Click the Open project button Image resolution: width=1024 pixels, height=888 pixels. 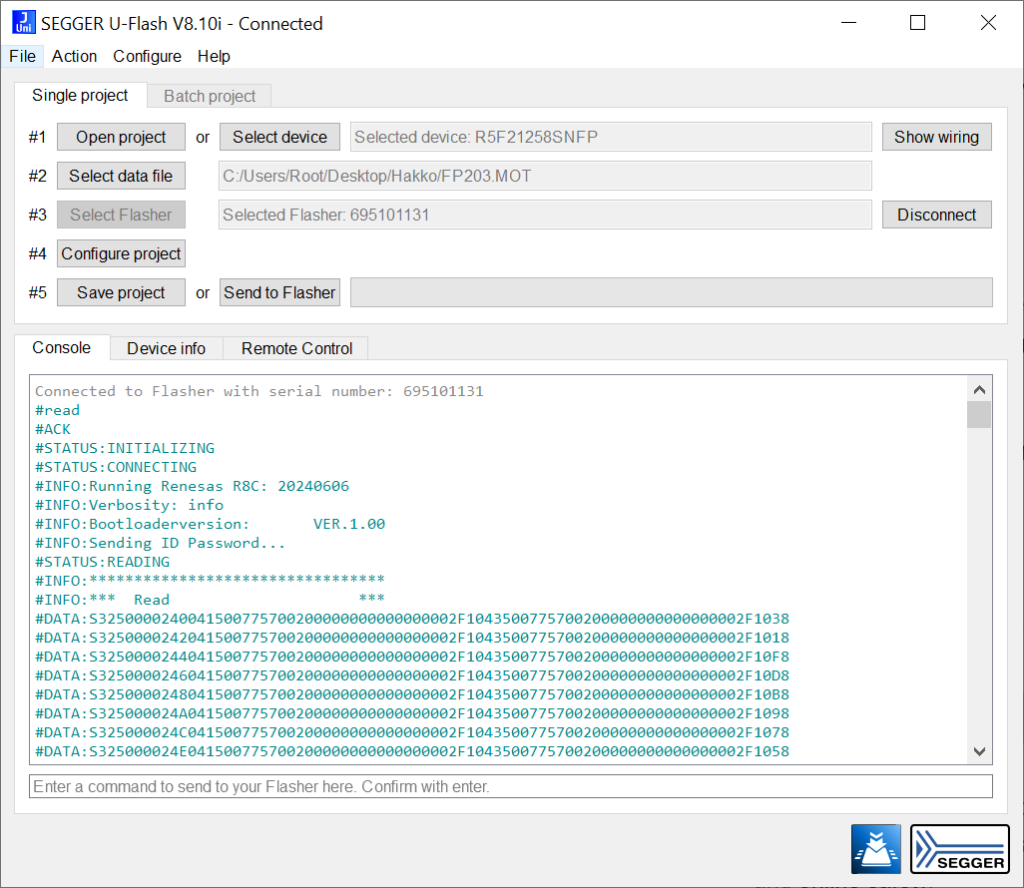121,137
